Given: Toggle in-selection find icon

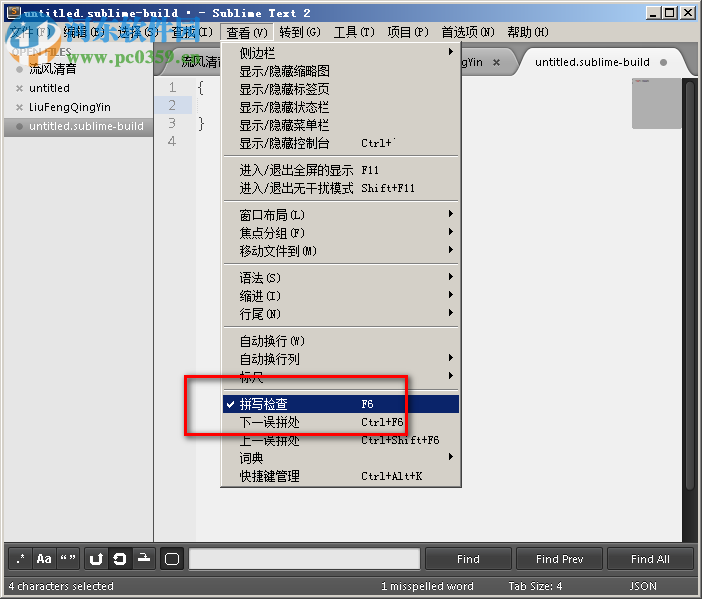Looking at the screenshot, I should 144,559.
